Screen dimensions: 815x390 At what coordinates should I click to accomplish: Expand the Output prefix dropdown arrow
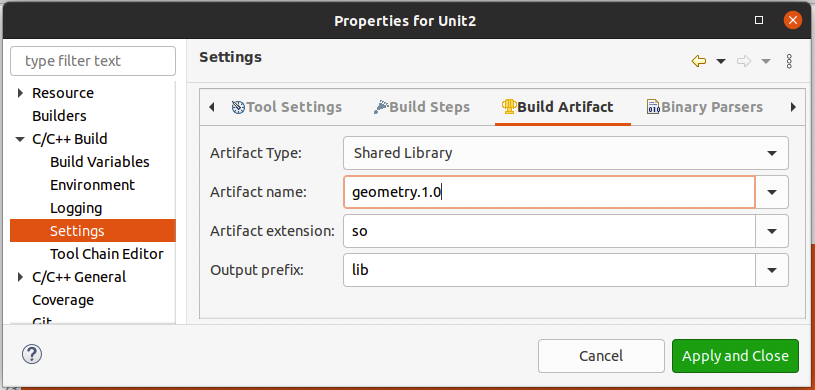[x=772, y=270]
